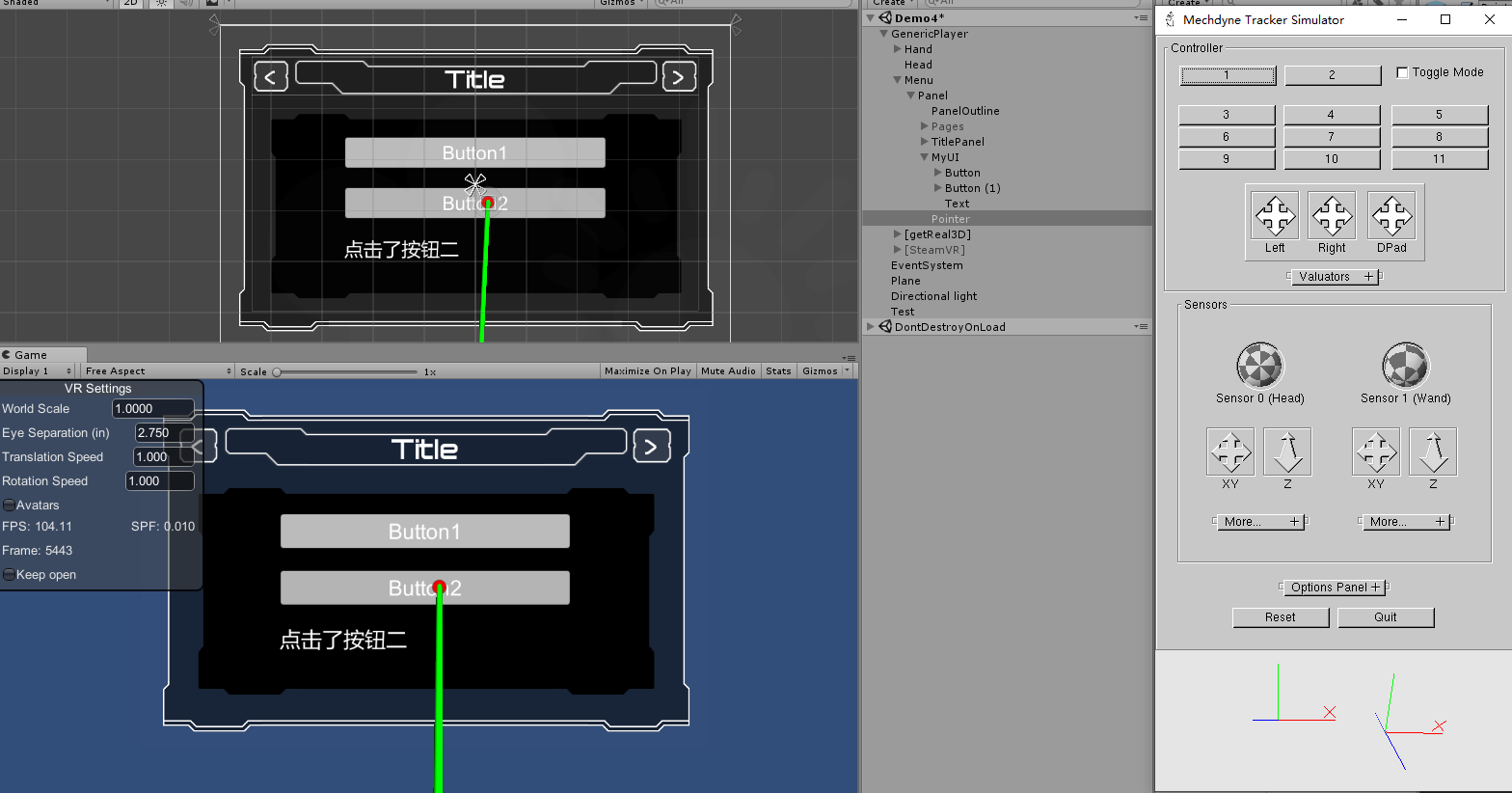
Task: Click Button2 in the Game view
Action: click(425, 588)
